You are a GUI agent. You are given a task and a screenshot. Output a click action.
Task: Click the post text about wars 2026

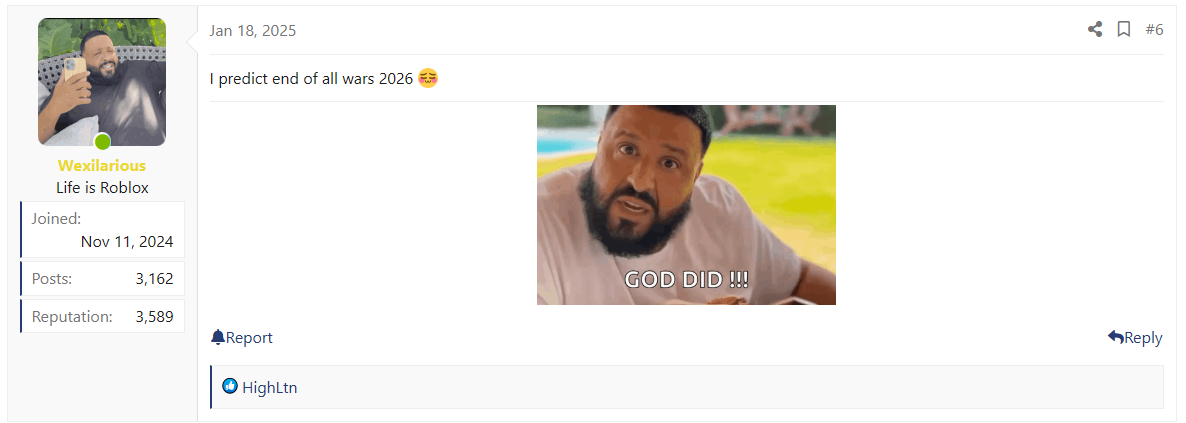click(312, 79)
